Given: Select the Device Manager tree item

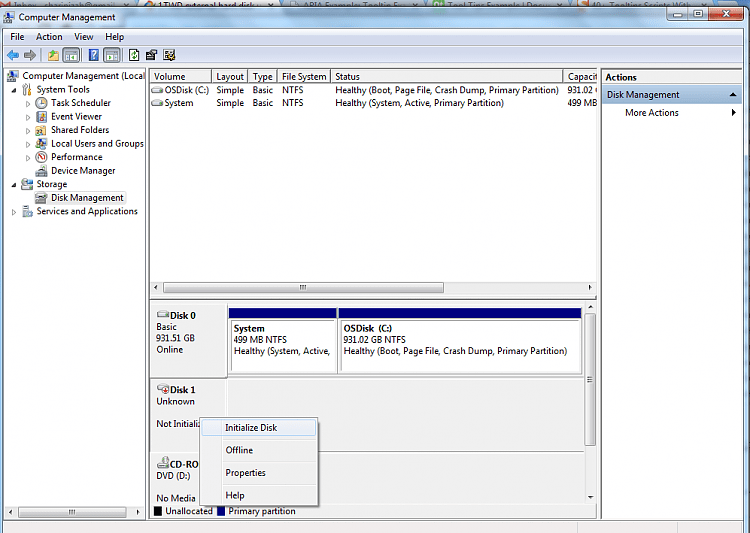Looking at the screenshot, I should click(x=83, y=171).
